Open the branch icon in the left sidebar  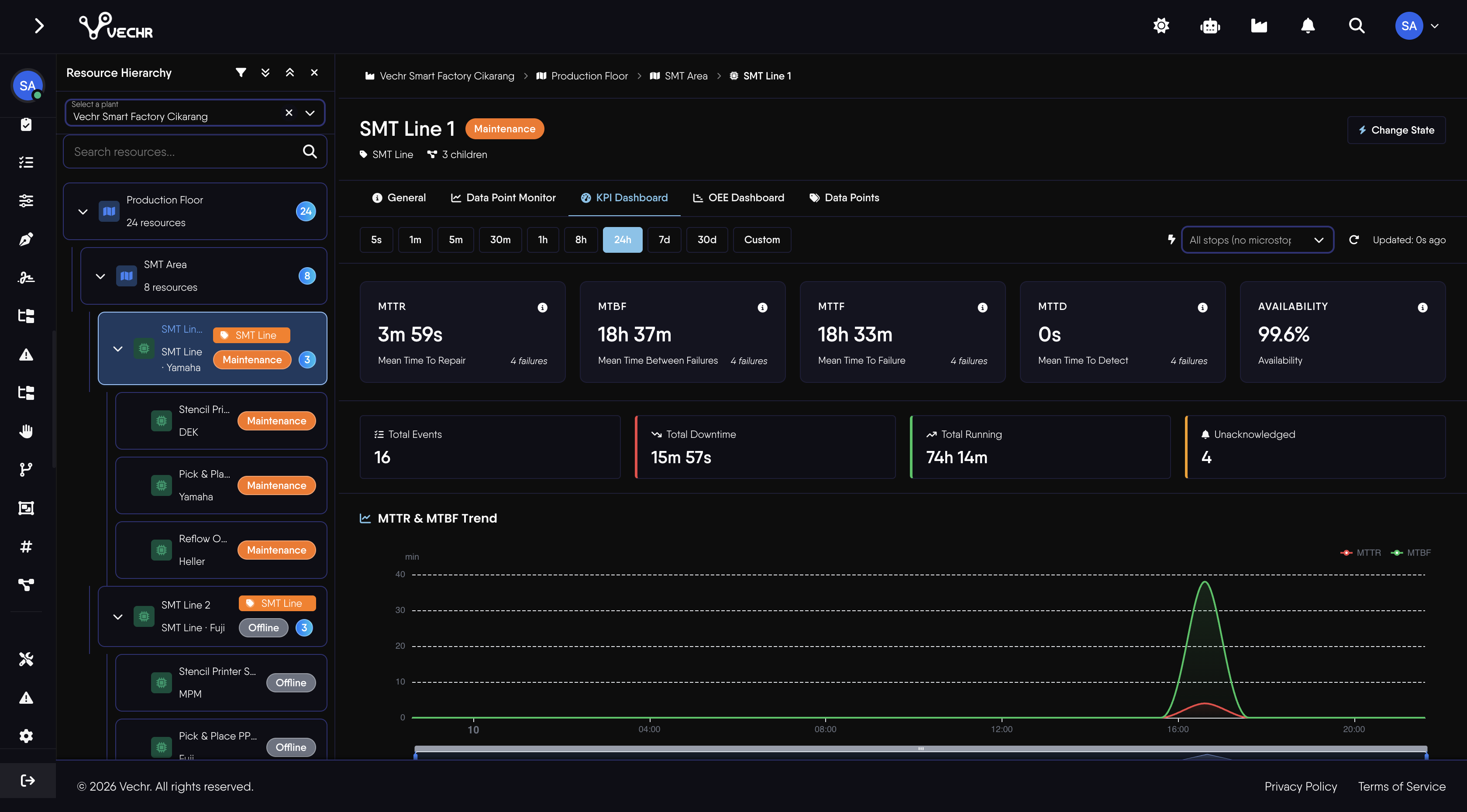(26, 469)
